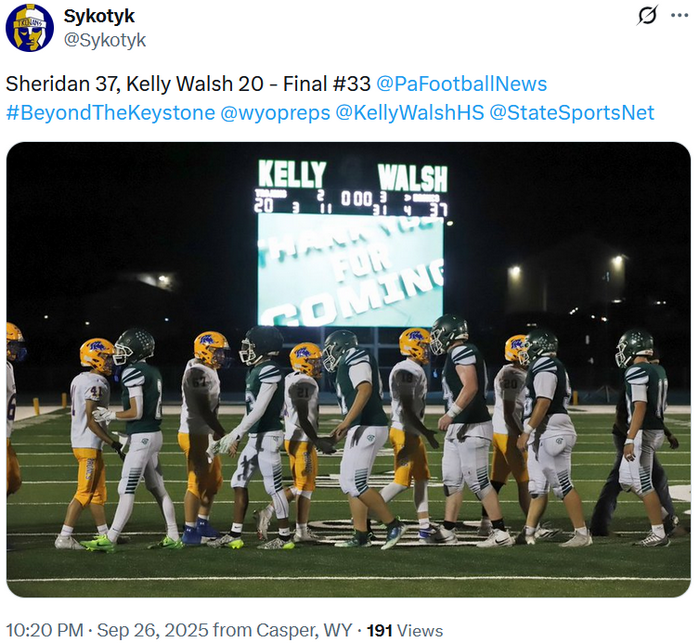
Task: Select the @StateSportsNet mention
Action: (572, 112)
